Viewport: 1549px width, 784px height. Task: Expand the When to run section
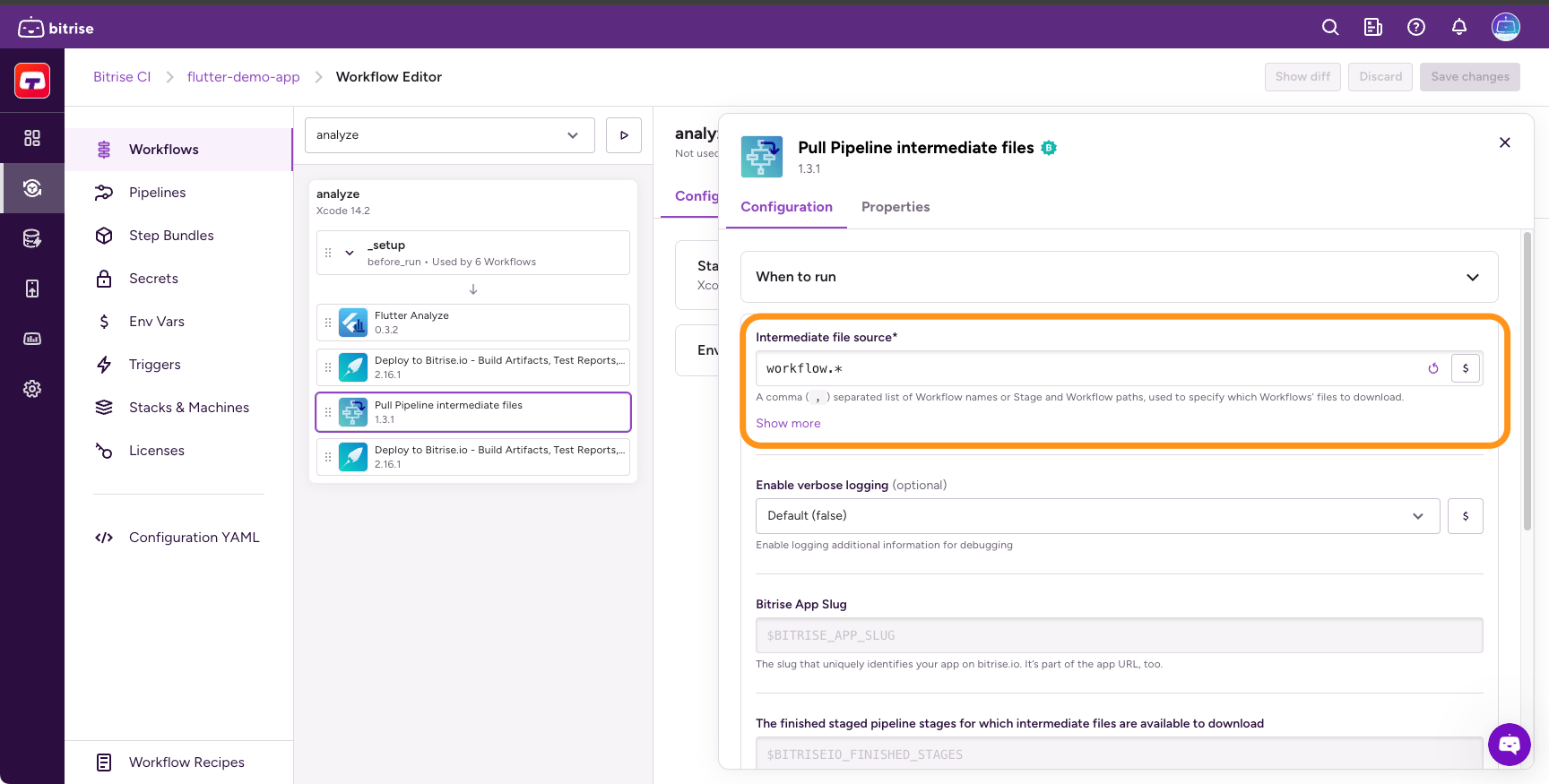[1119, 277]
